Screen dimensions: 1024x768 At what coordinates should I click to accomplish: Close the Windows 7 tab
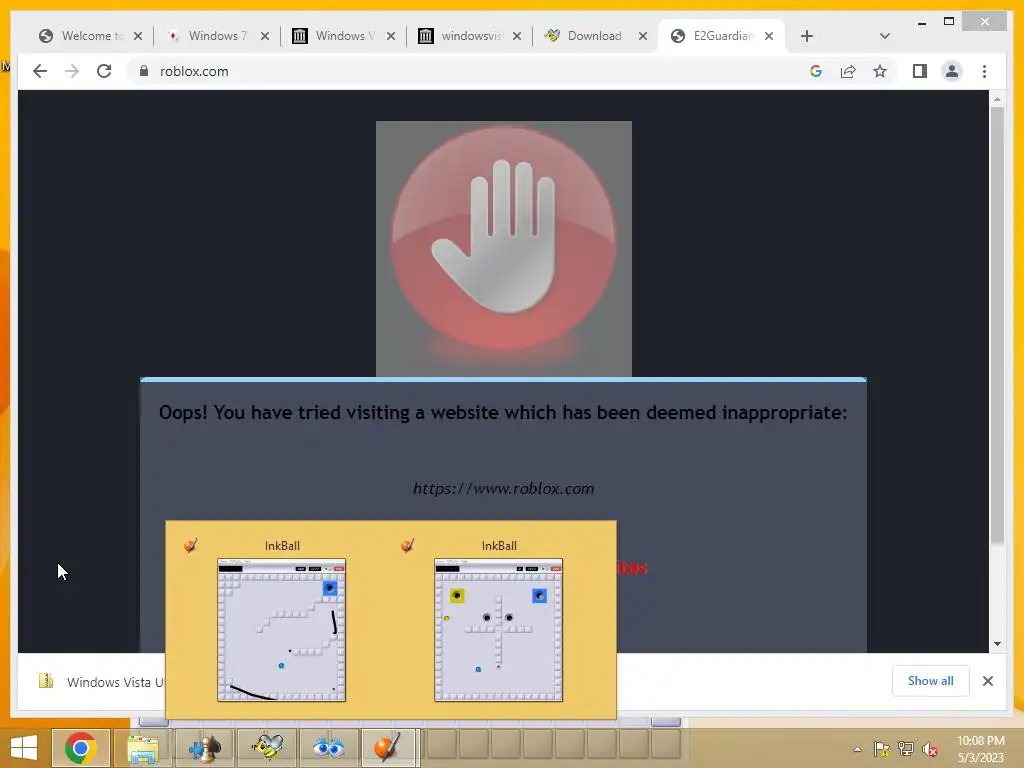[x=264, y=36]
